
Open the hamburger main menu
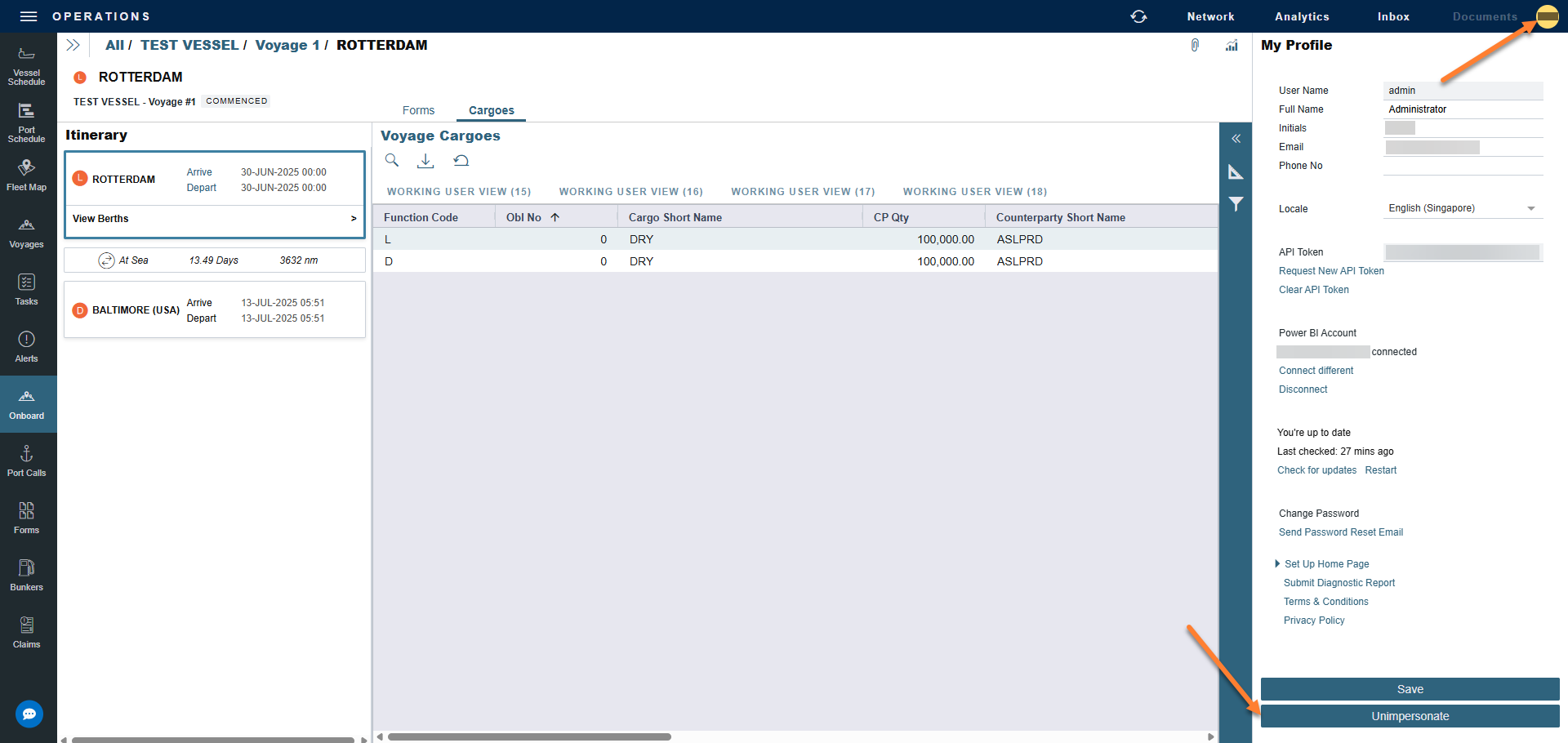[x=29, y=16]
